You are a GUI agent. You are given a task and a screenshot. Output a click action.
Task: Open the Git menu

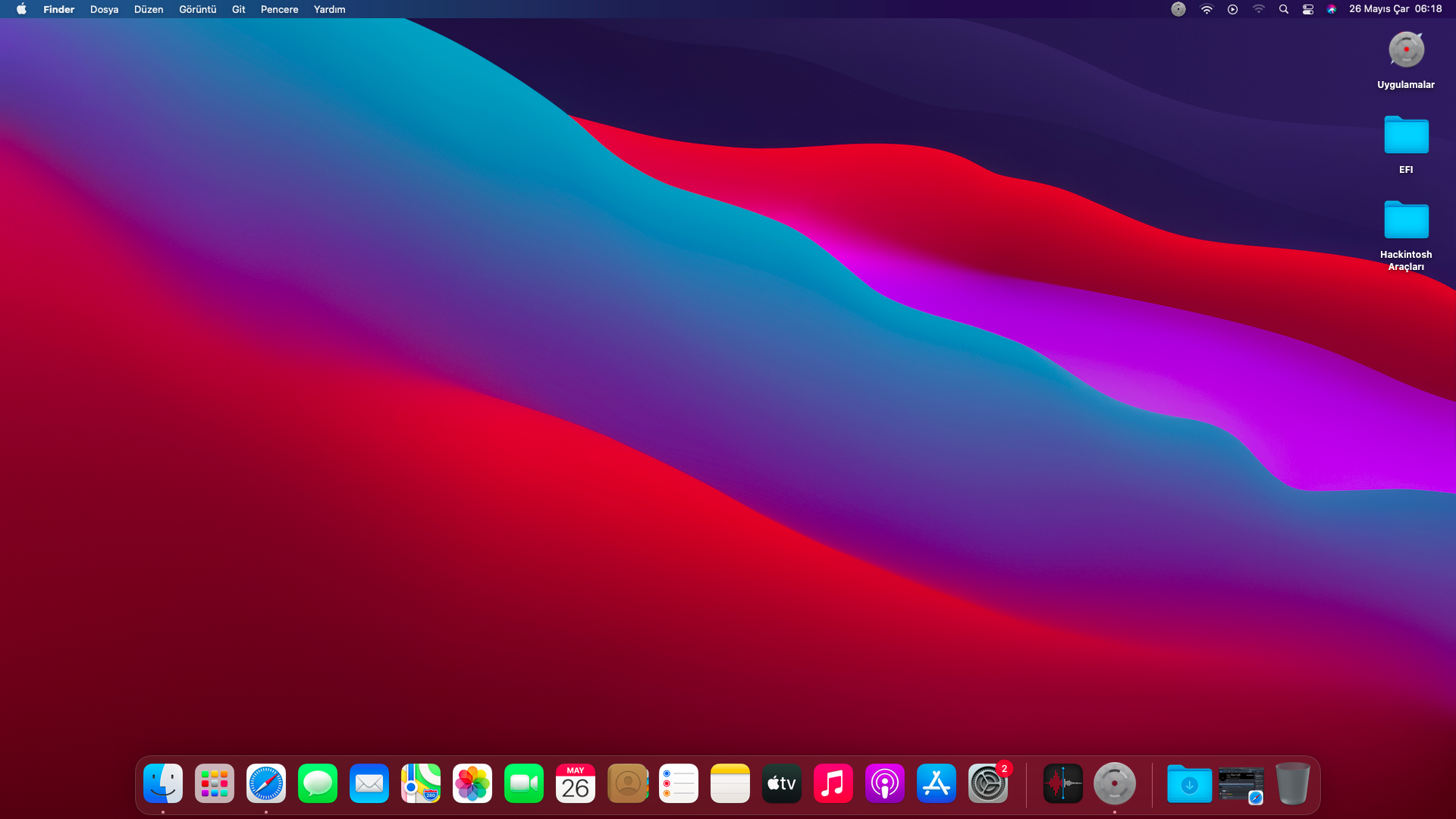pos(238,9)
